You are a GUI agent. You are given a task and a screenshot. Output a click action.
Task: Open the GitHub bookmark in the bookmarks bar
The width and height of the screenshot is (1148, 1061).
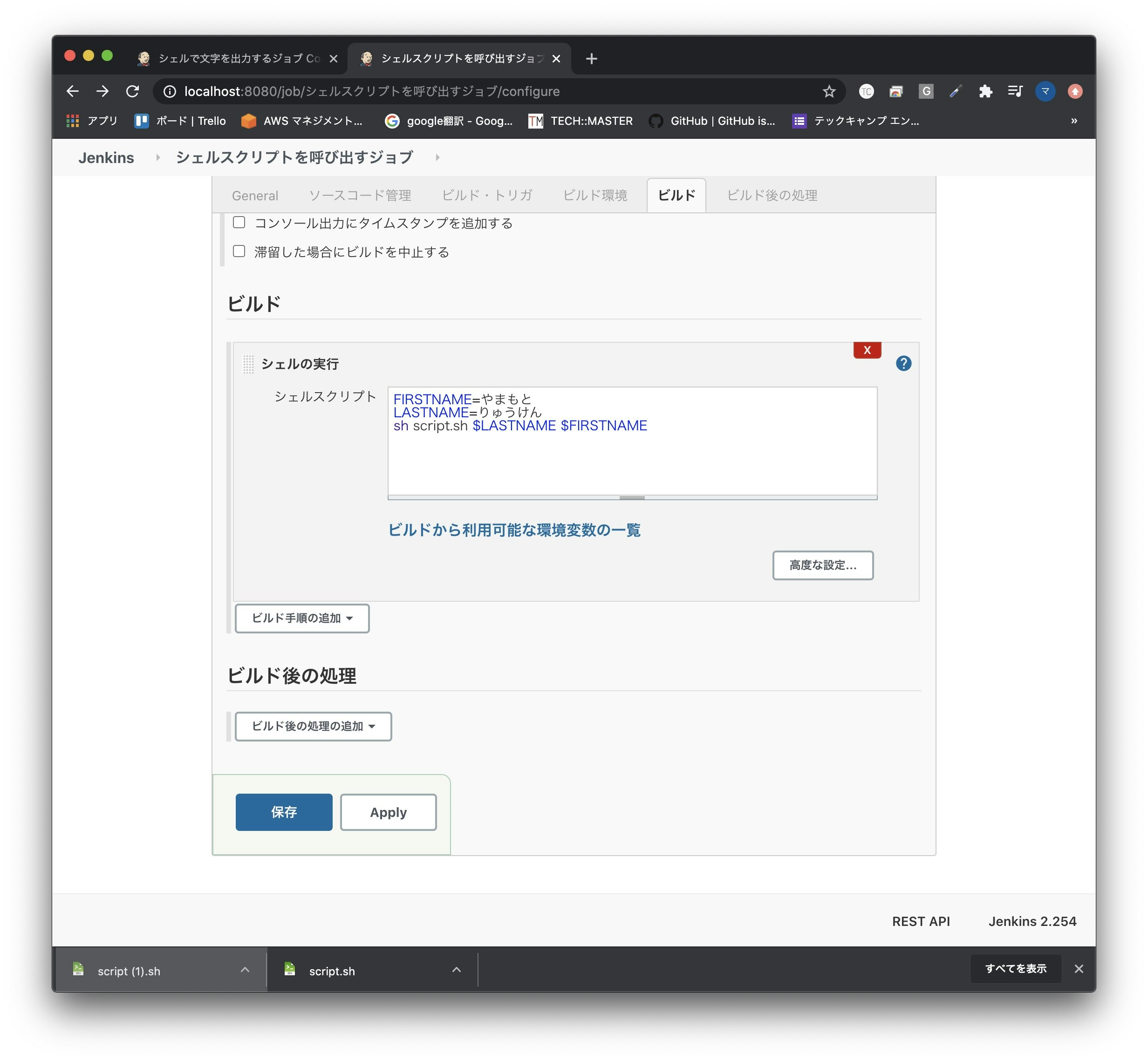tap(712, 121)
